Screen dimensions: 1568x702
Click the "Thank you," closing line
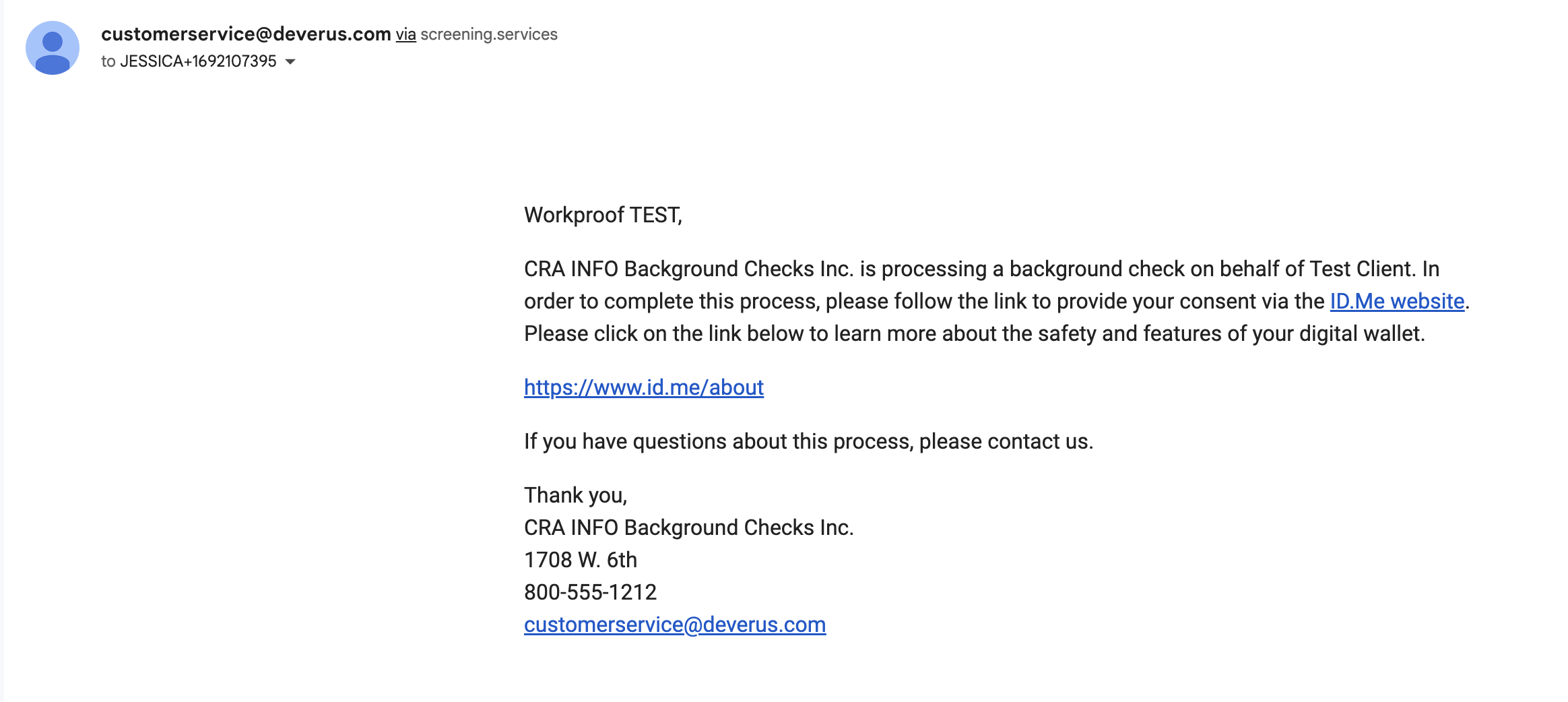click(x=575, y=495)
